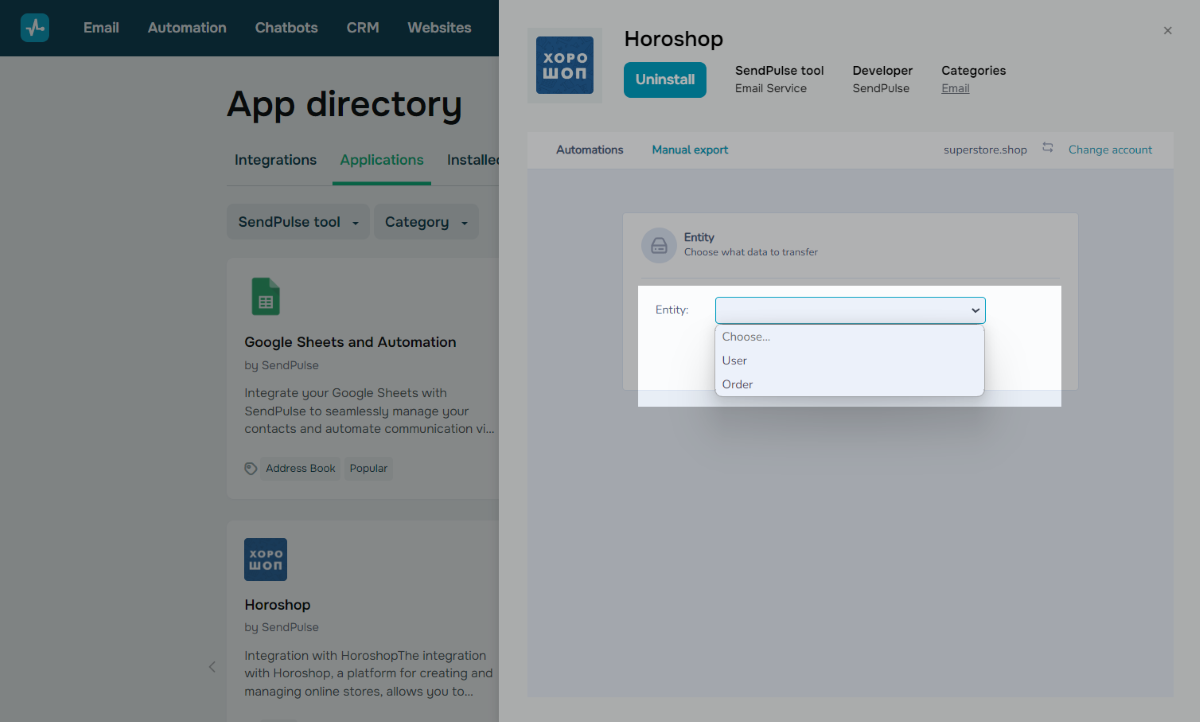This screenshot has width=1200, height=722.
Task: Click the Address Book tag
Action: pos(301,468)
